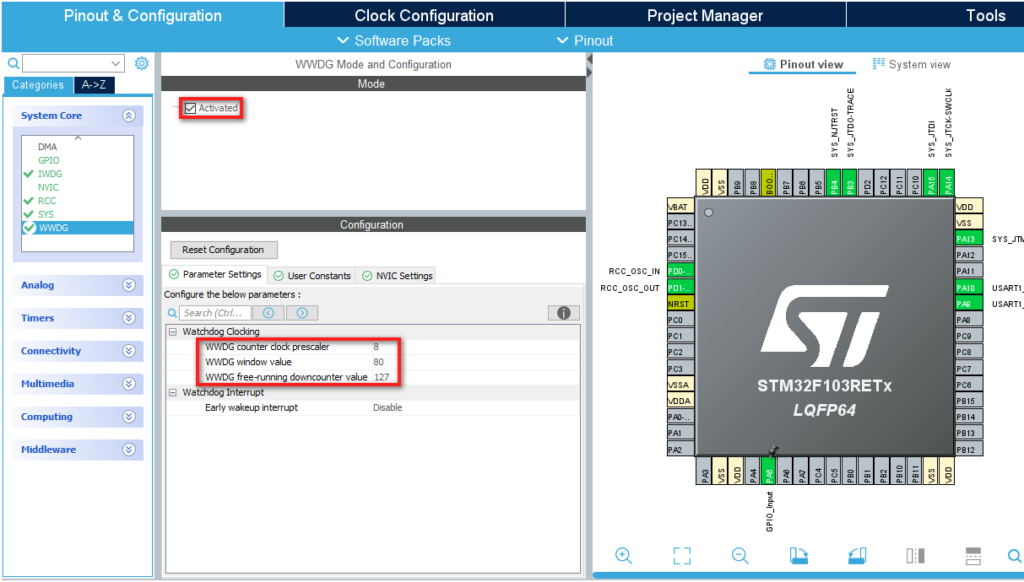Click the zoom in magnifier icon
Image resolution: width=1024 pixels, height=582 pixels.
(x=624, y=556)
